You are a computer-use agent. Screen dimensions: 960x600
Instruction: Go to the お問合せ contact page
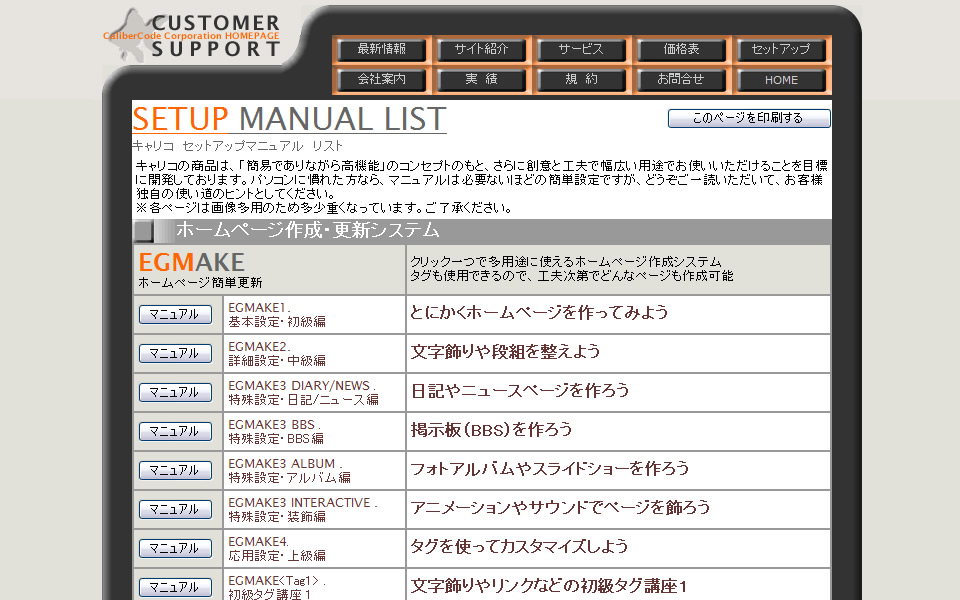pyautogui.click(x=681, y=80)
